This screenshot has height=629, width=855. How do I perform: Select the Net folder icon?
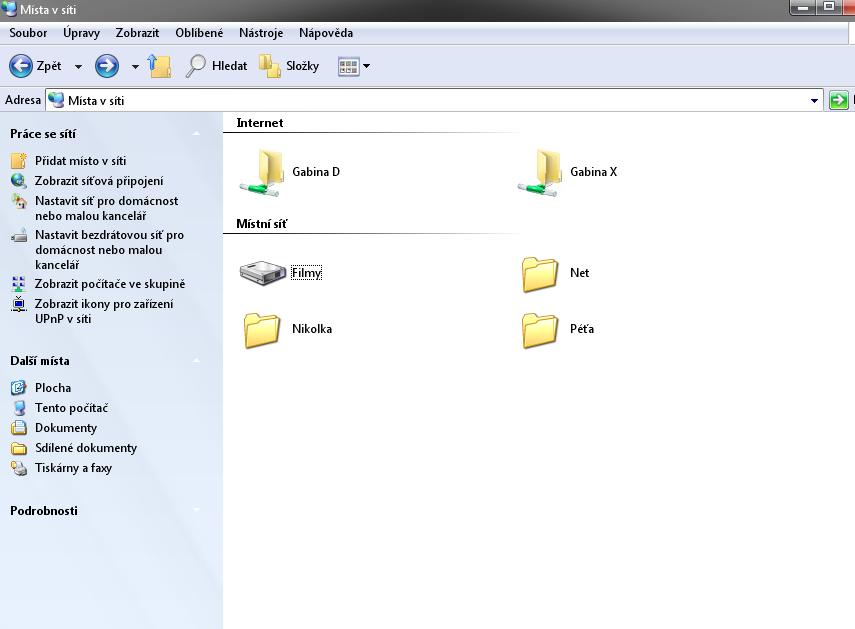coord(541,273)
